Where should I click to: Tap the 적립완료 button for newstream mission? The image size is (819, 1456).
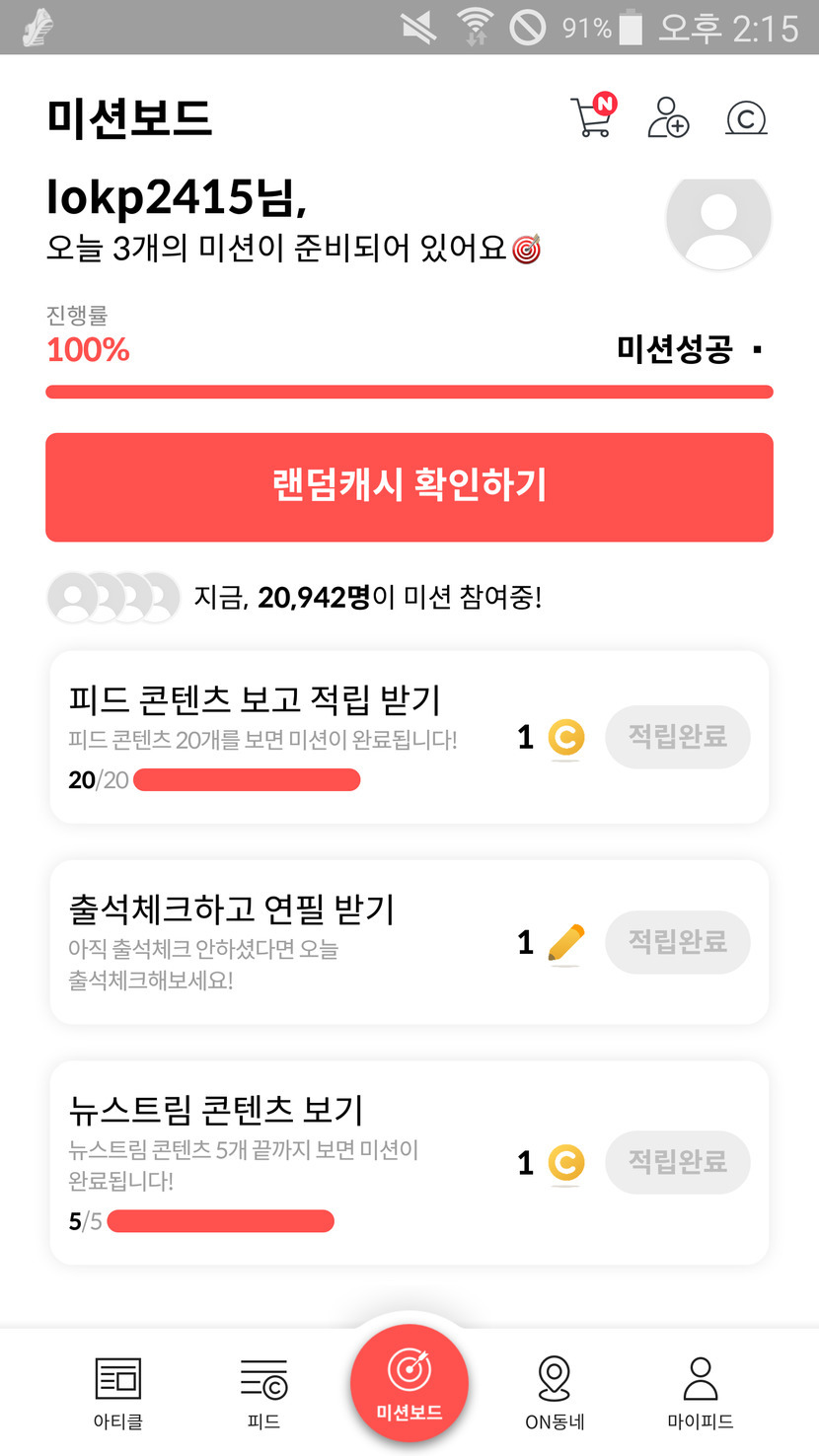click(678, 1162)
